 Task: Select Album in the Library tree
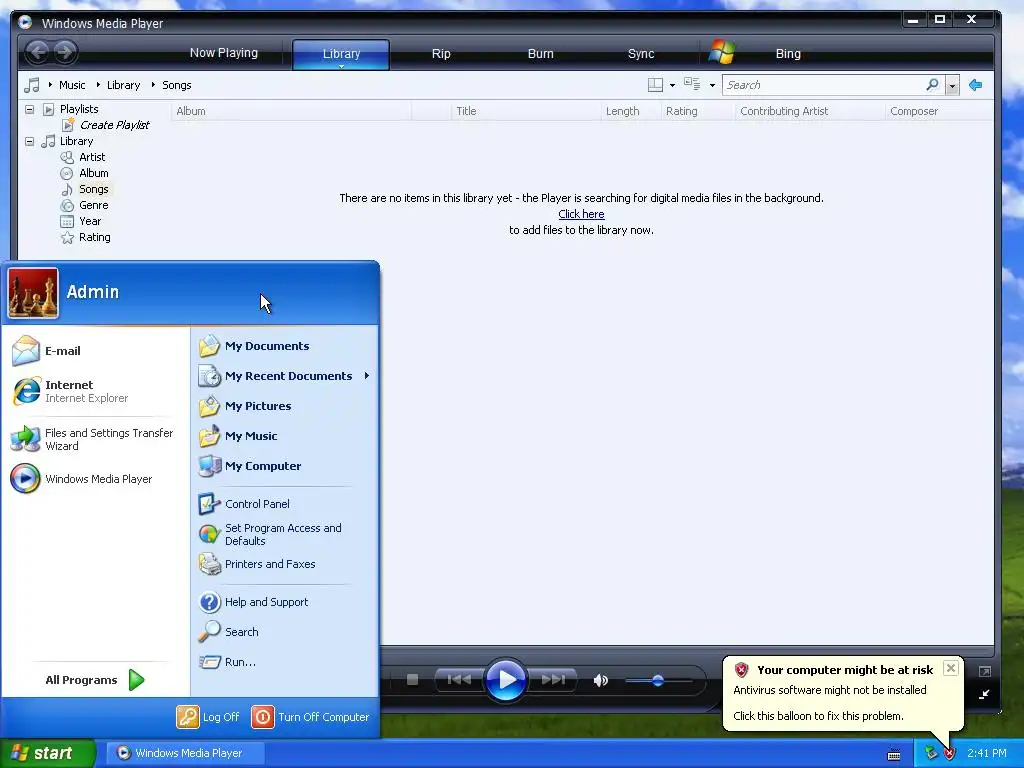coord(93,173)
